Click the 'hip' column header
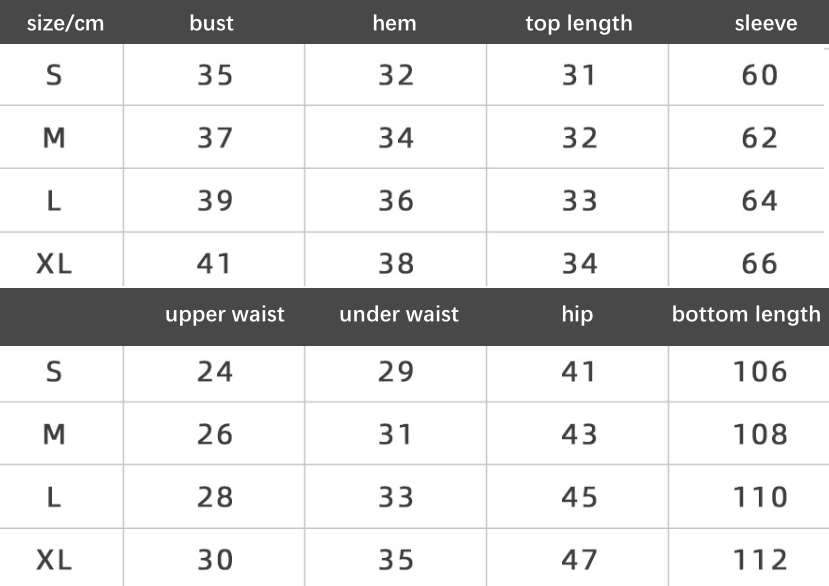Screen dimensions: 829x586 point(577,315)
